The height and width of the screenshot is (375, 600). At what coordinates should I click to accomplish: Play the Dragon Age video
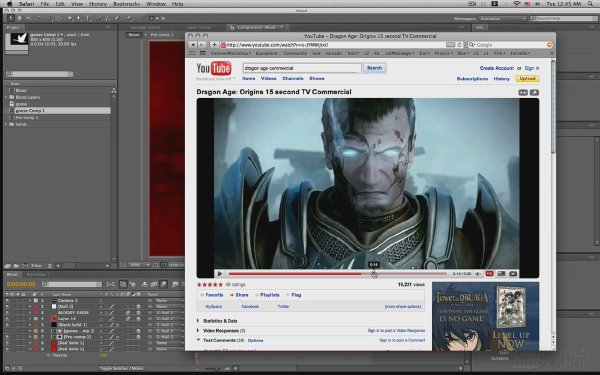[x=220, y=274]
